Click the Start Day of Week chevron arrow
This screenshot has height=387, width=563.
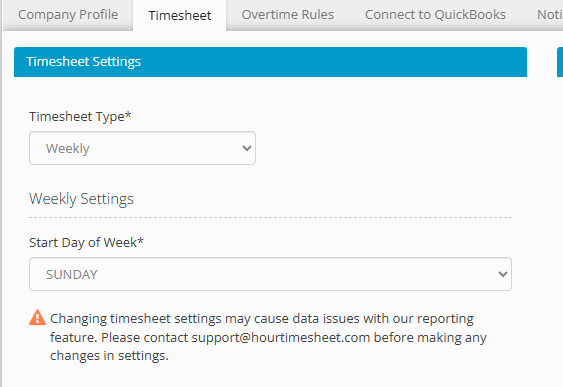(x=503, y=274)
